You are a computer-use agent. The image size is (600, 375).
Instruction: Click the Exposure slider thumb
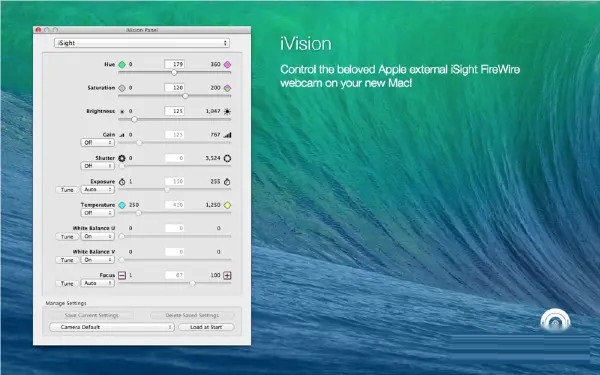pyautogui.click(x=167, y=189)
